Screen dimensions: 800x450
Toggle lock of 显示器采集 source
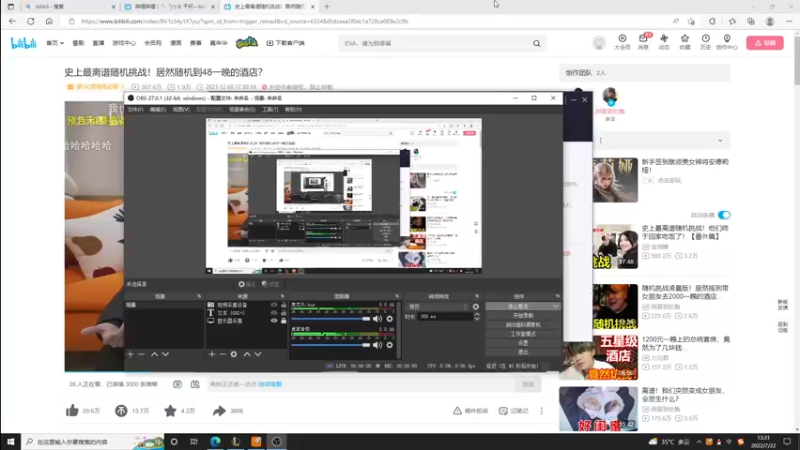point(284,320)
